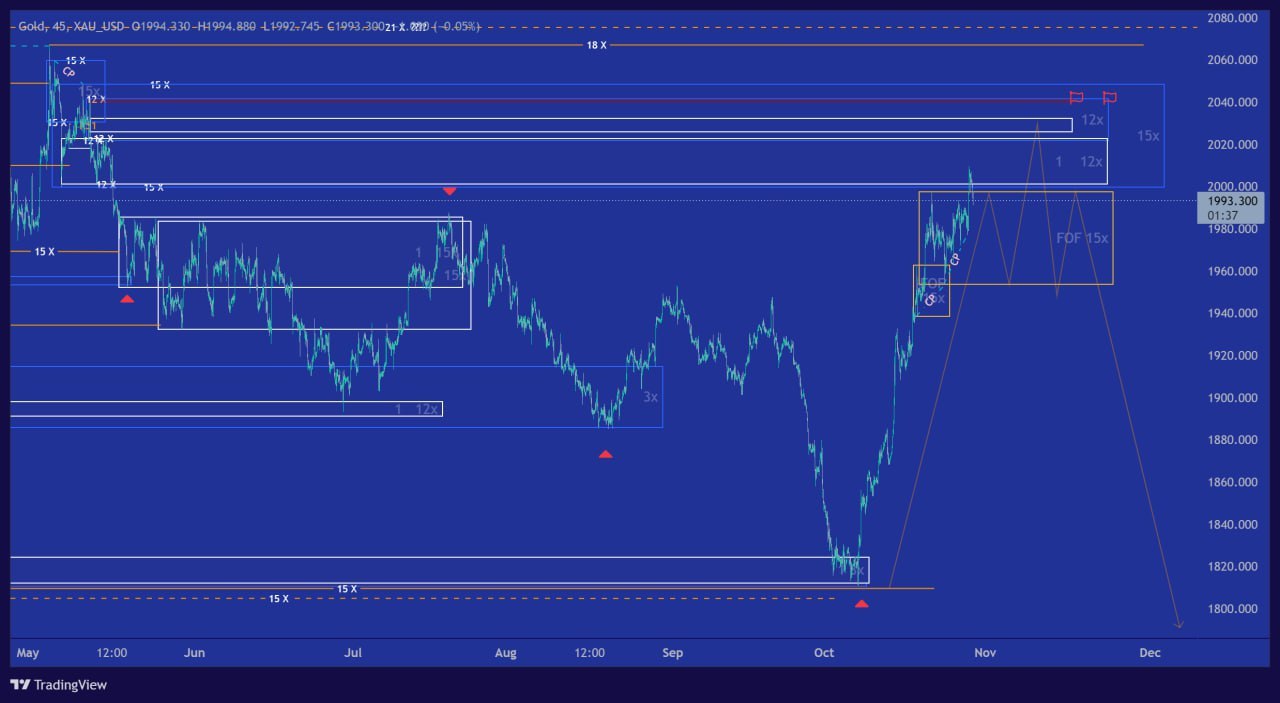Select the 15x label in the upper blue zone
The image size is (1280, 703).
click(x=1148, y=136)
